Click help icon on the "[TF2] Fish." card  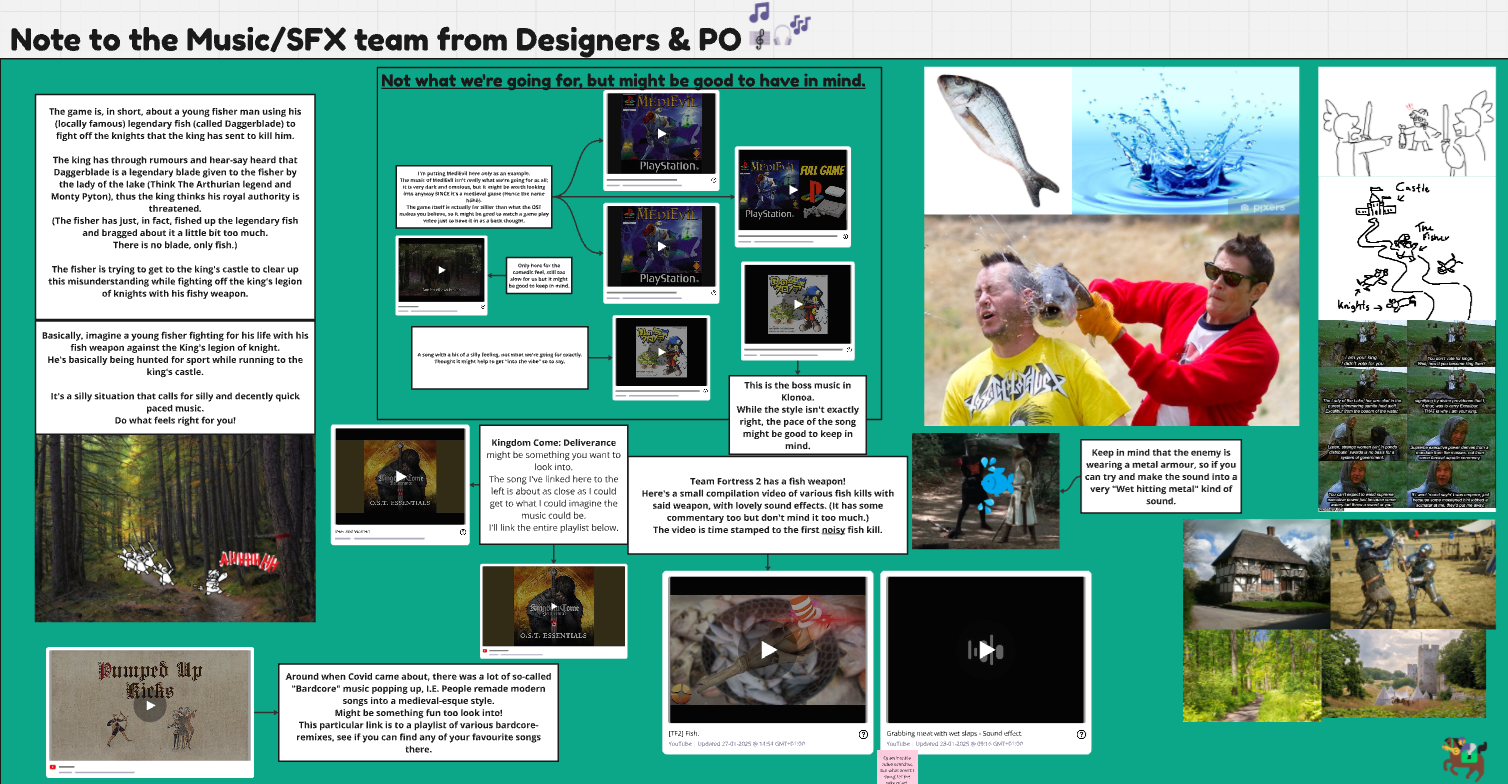pos(863,734)
